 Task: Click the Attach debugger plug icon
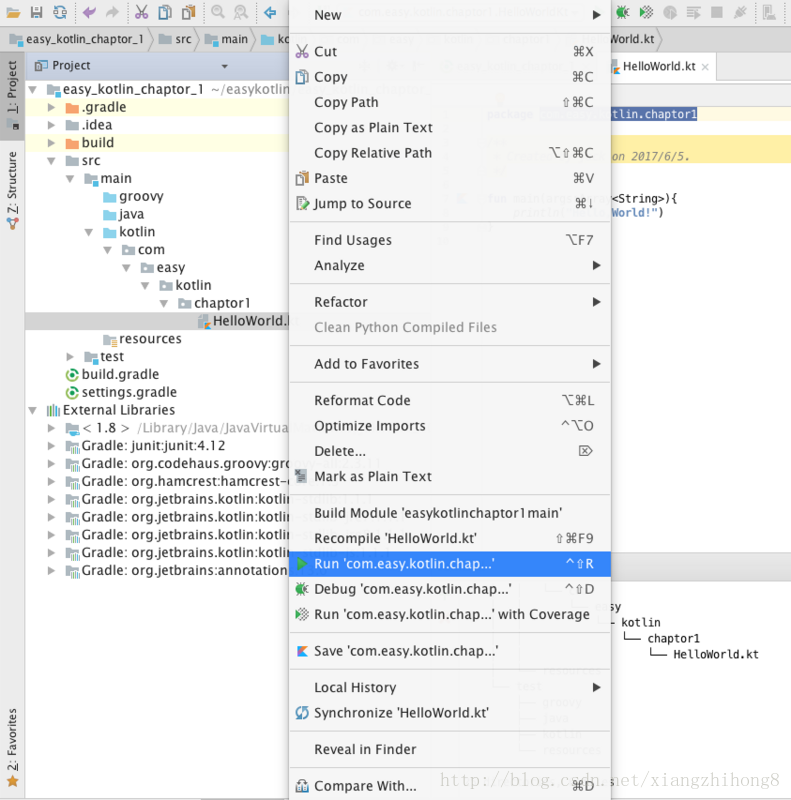[740, 12]
